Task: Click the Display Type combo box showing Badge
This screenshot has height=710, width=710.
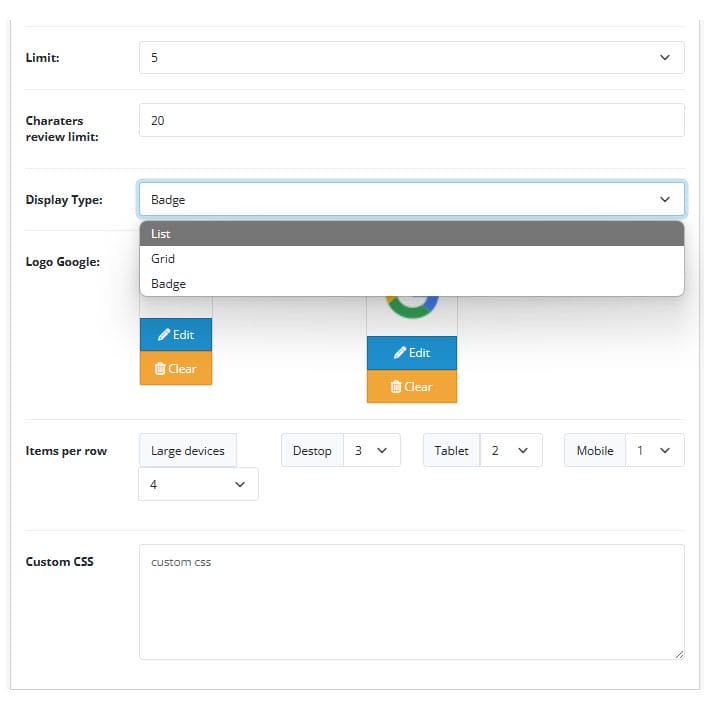Action: (412, 199)
